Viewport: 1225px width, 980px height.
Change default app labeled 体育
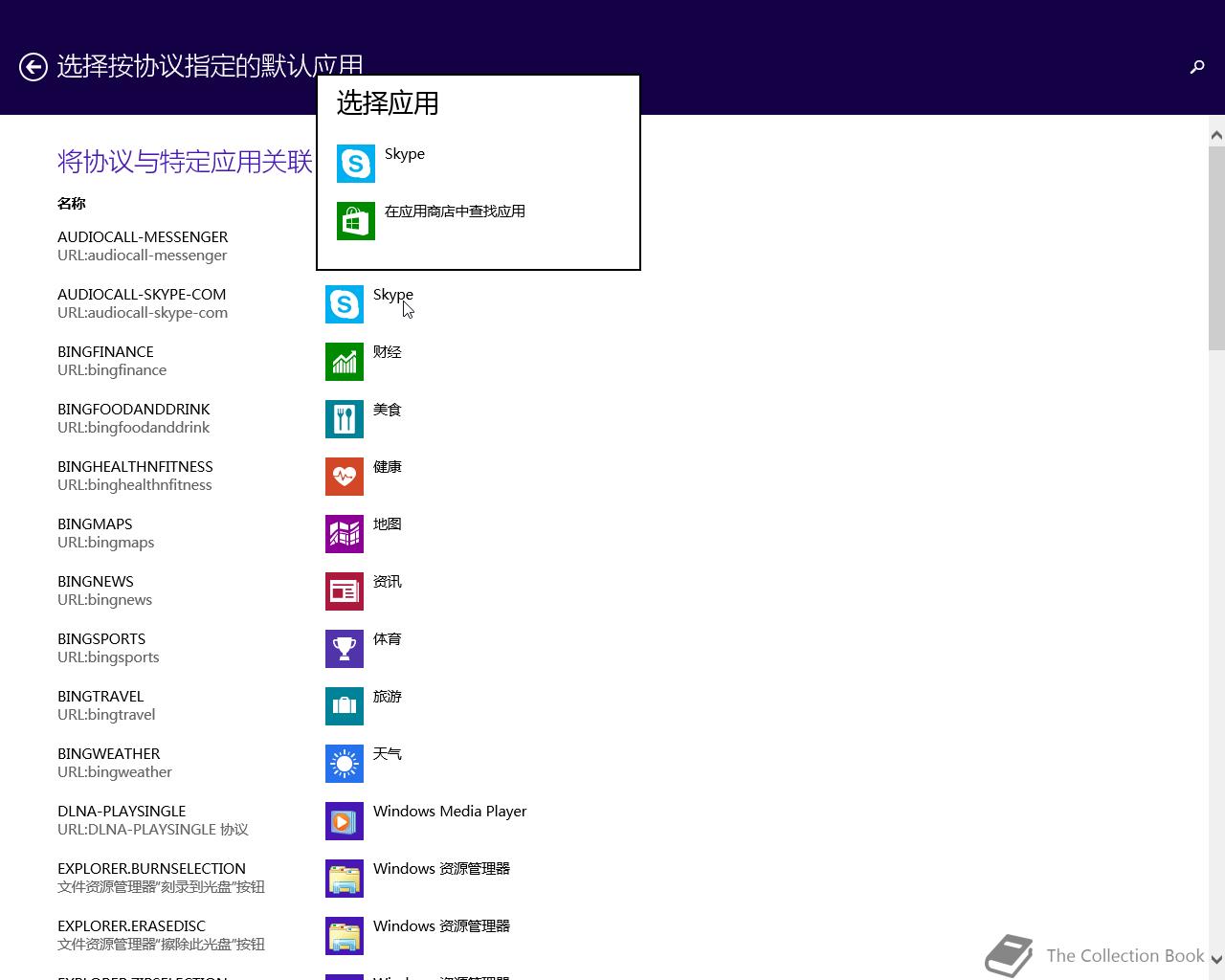click(388, 639)
